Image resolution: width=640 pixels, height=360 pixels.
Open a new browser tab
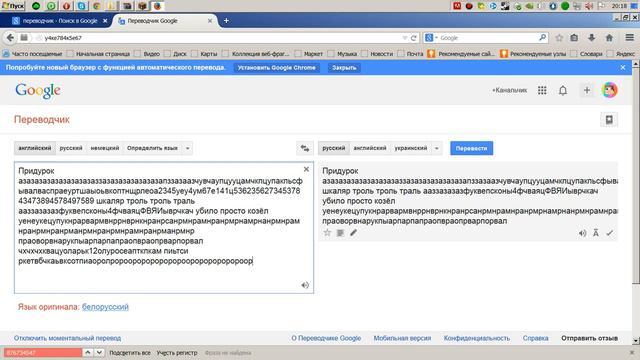[226, 20]
